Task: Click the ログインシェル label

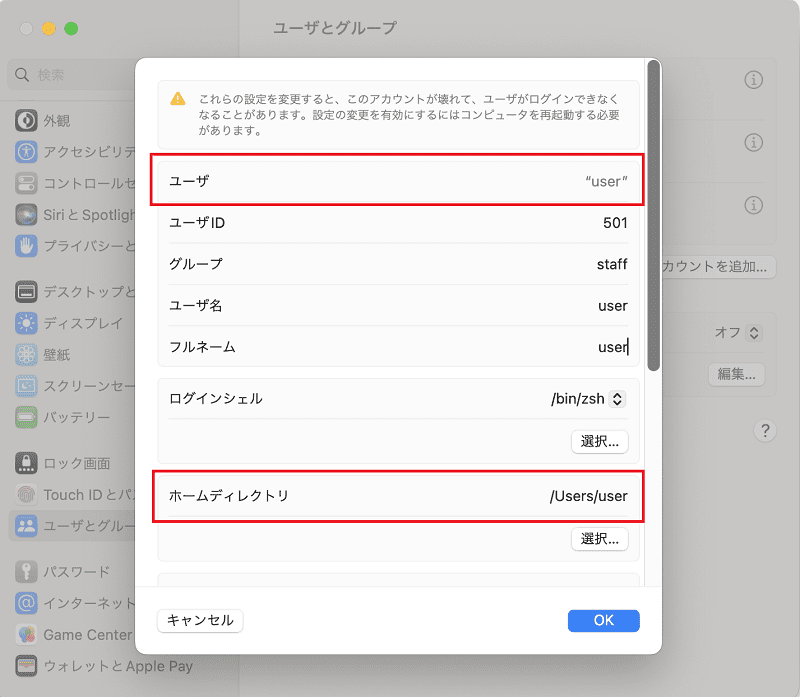Action: pyautogui.click(x=216, y=399)
